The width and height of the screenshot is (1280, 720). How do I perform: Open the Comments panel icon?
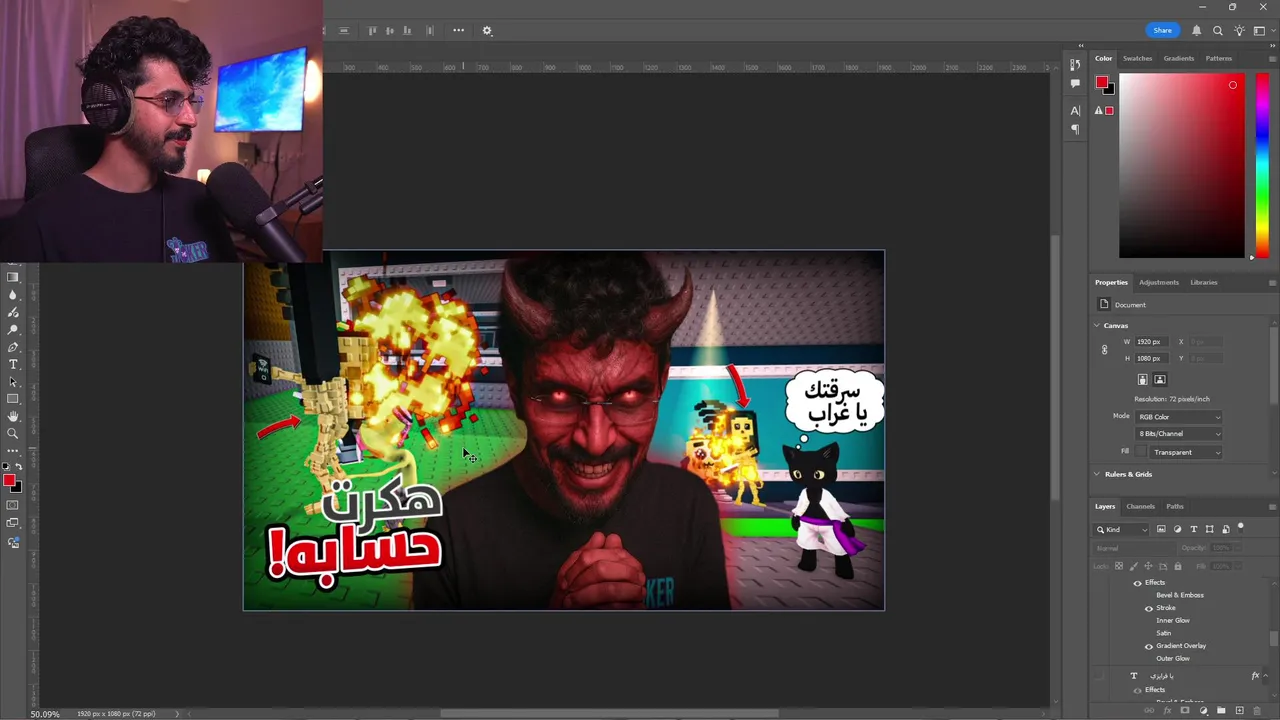(x=1075, y=84)
